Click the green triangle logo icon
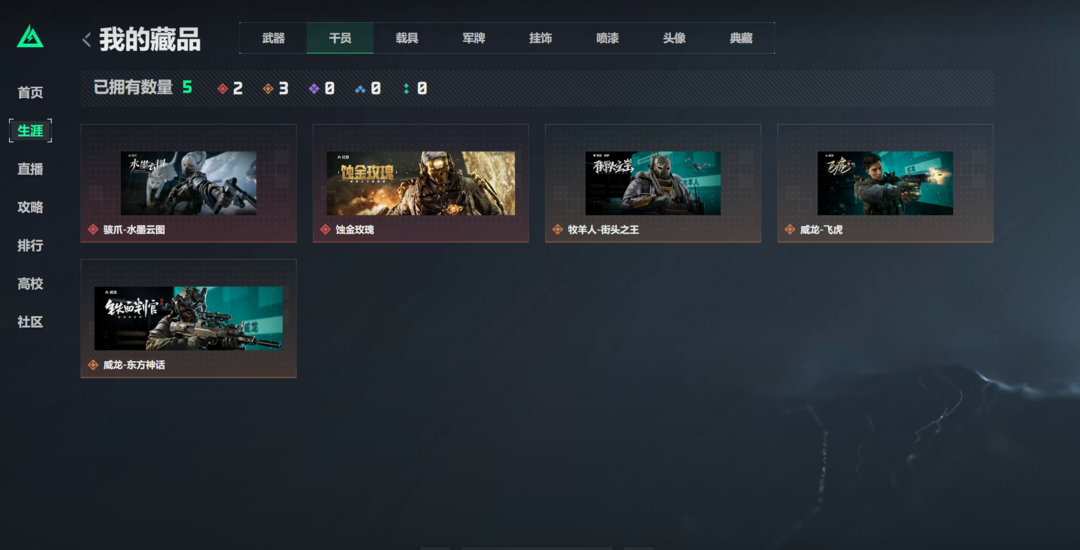The image size is (1080, 550). (x=30, y=36)
